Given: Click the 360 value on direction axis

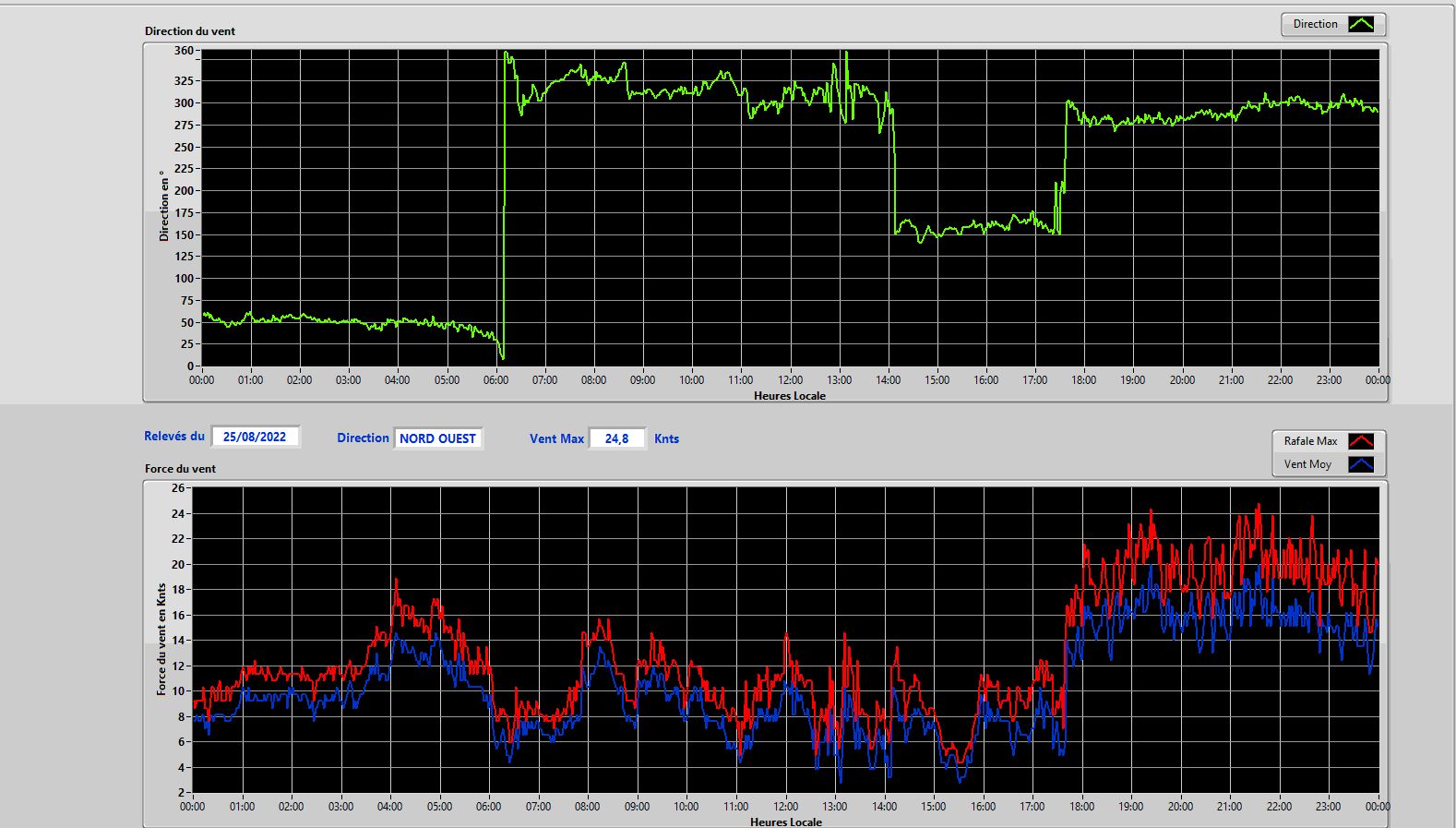Looking at the screenshot, I should 184,51.
